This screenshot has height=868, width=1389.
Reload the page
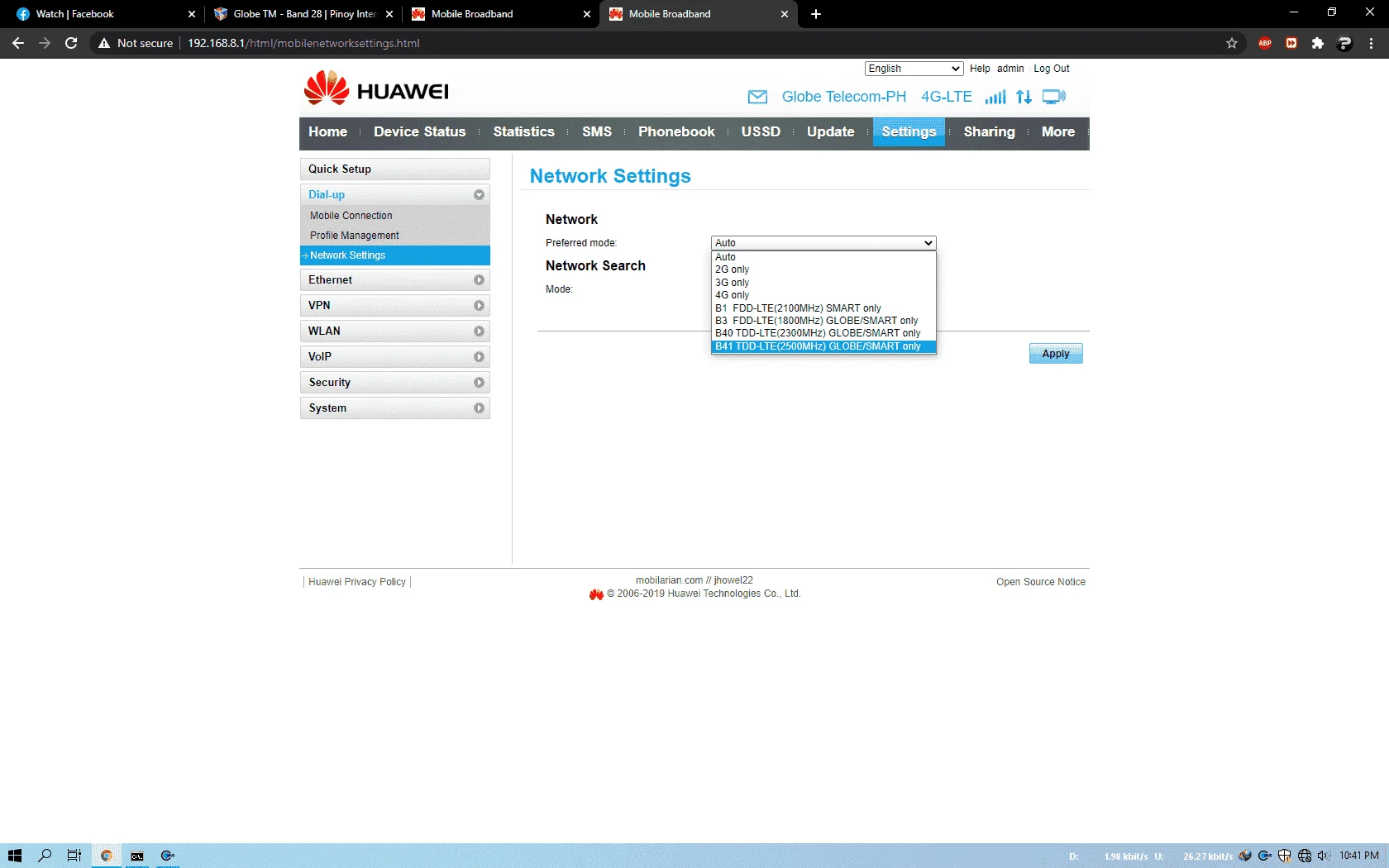point(71,43)
